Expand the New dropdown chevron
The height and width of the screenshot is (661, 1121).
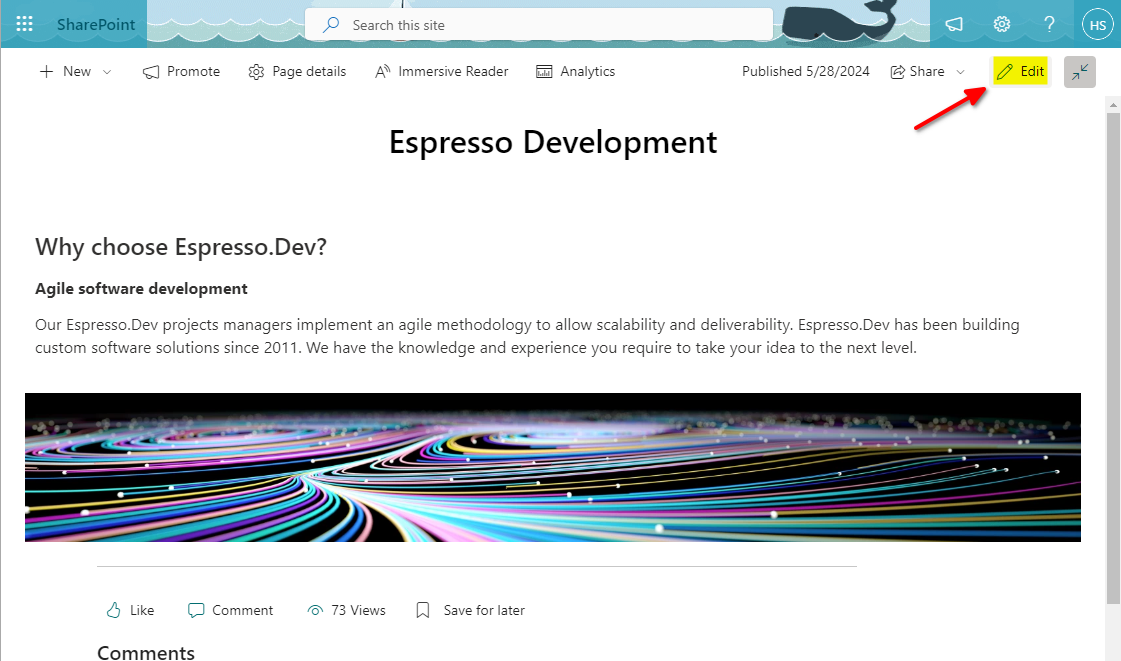click(x=107, y=72)
